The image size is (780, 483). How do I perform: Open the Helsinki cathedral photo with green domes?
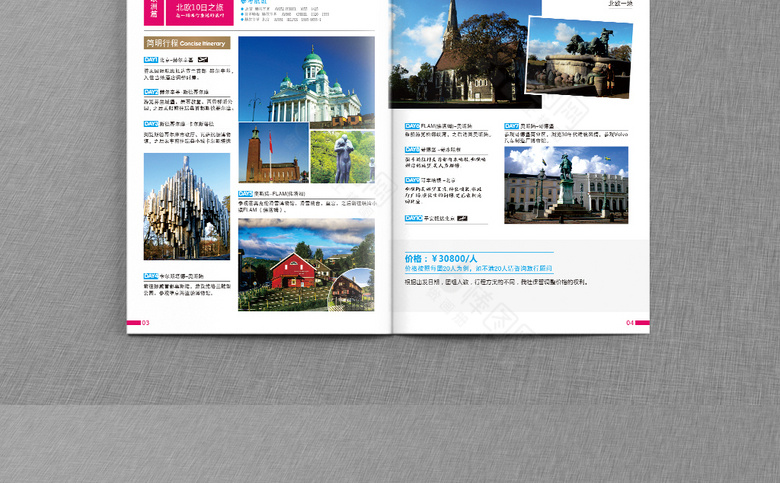[x=306, y=79]
